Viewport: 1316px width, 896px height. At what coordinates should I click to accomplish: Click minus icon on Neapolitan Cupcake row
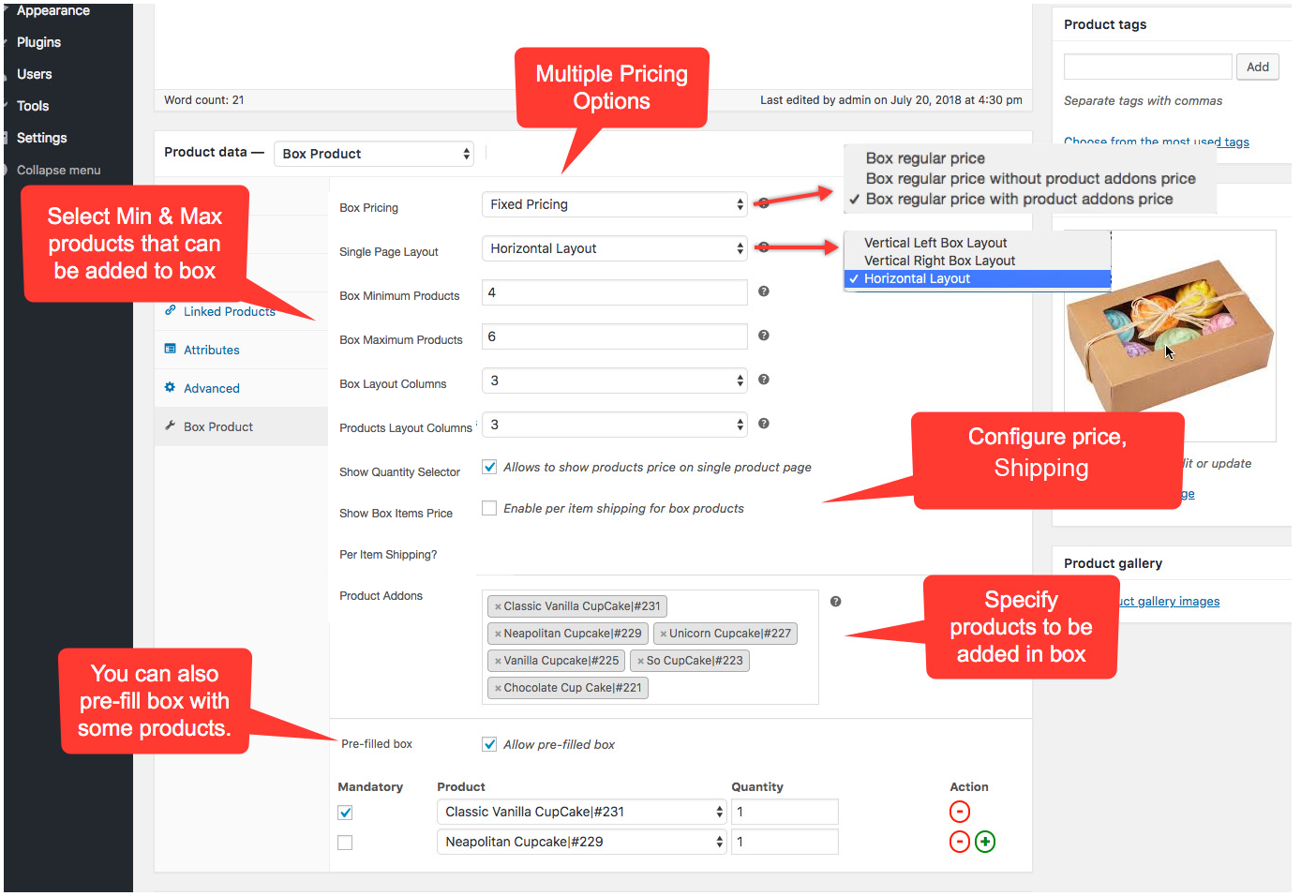click(960, 842)
